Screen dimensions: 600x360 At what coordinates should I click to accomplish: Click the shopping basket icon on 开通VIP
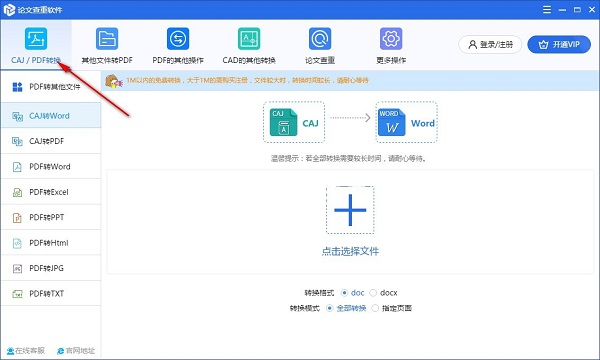543,45
